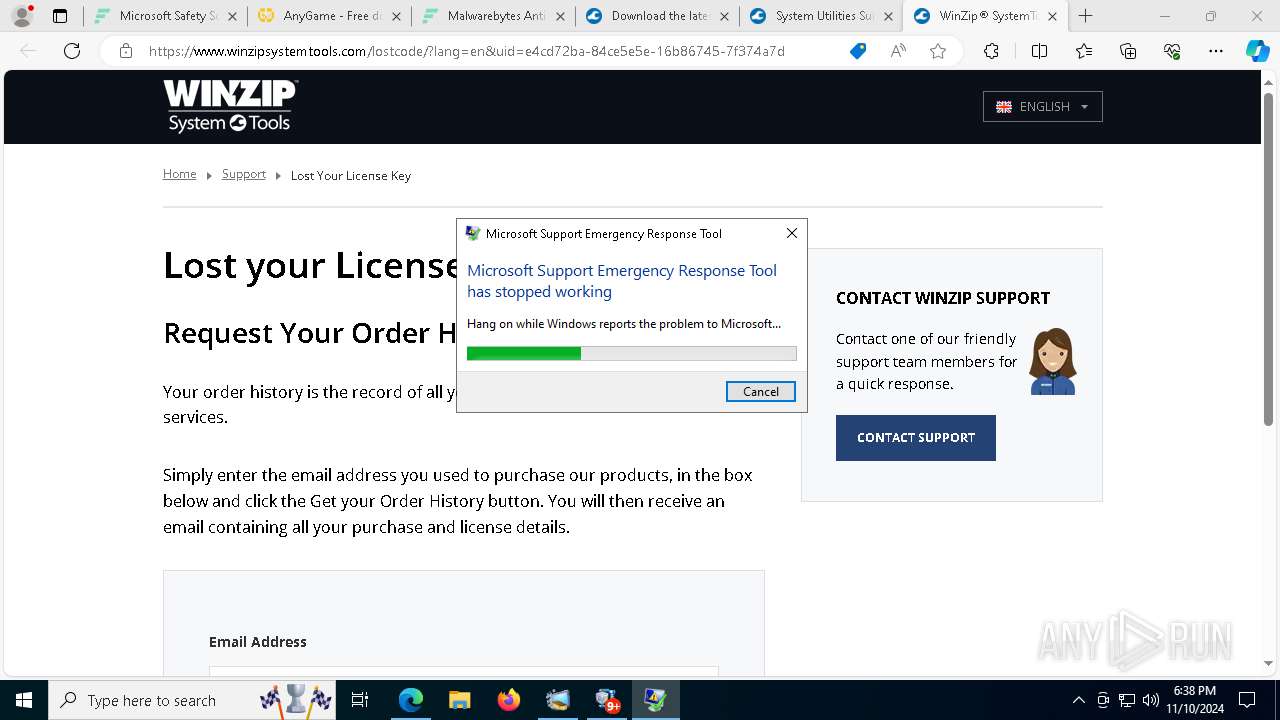This screenshot has width=1280, height=720.
Task: Add page to favorites star icon
Action: pyautogui.click(x=938, y=52)
